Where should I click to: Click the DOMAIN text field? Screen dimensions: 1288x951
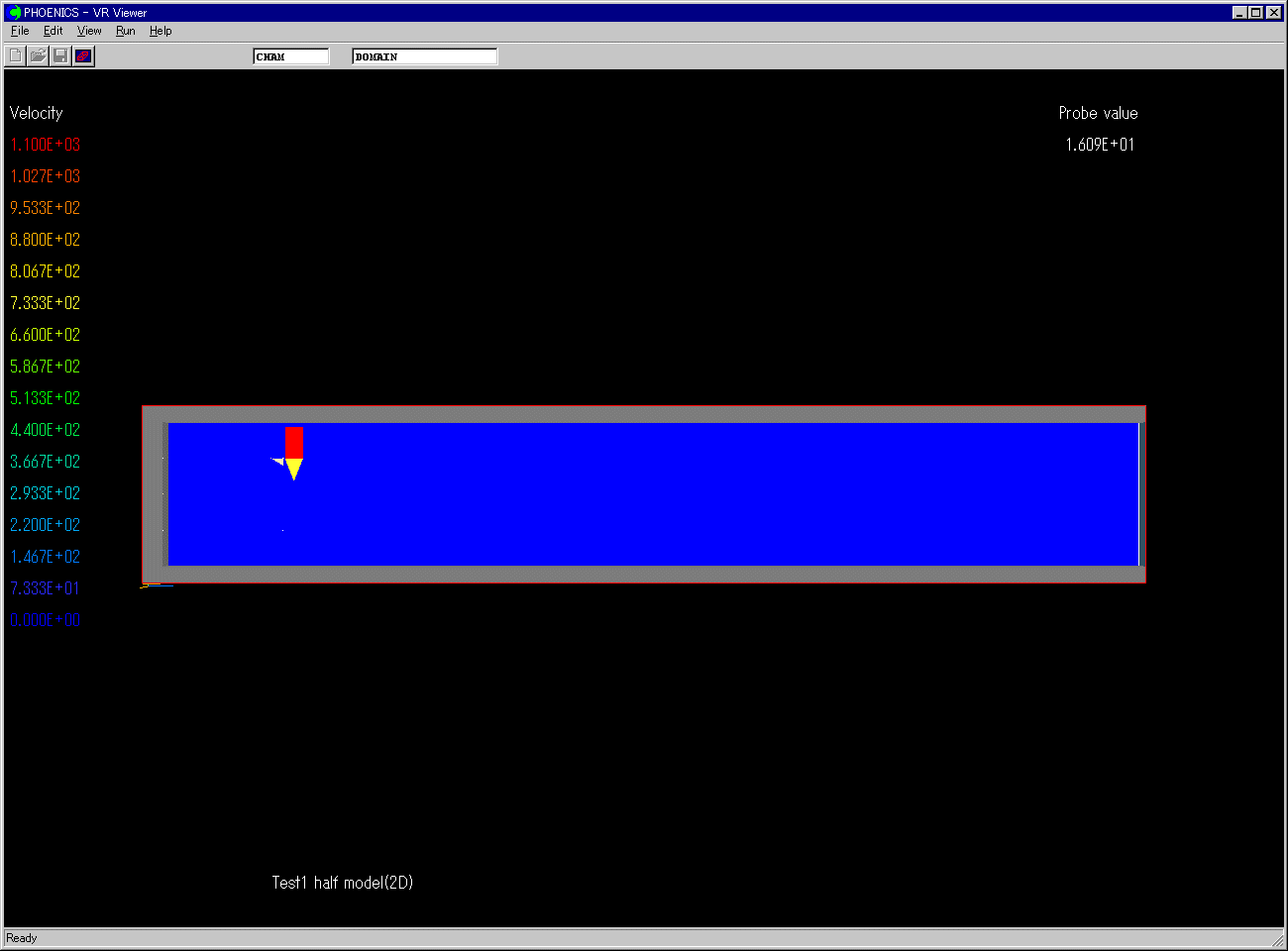click(x=424, y=56)
